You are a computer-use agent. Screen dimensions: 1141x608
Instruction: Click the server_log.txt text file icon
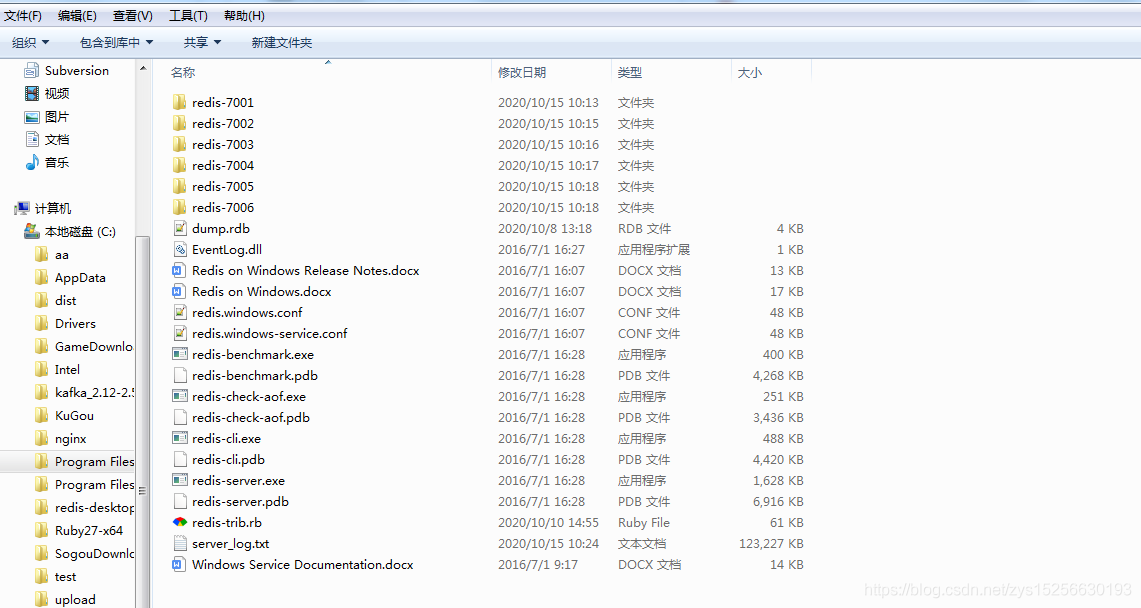pyautogui.click(x=180, y=543)
